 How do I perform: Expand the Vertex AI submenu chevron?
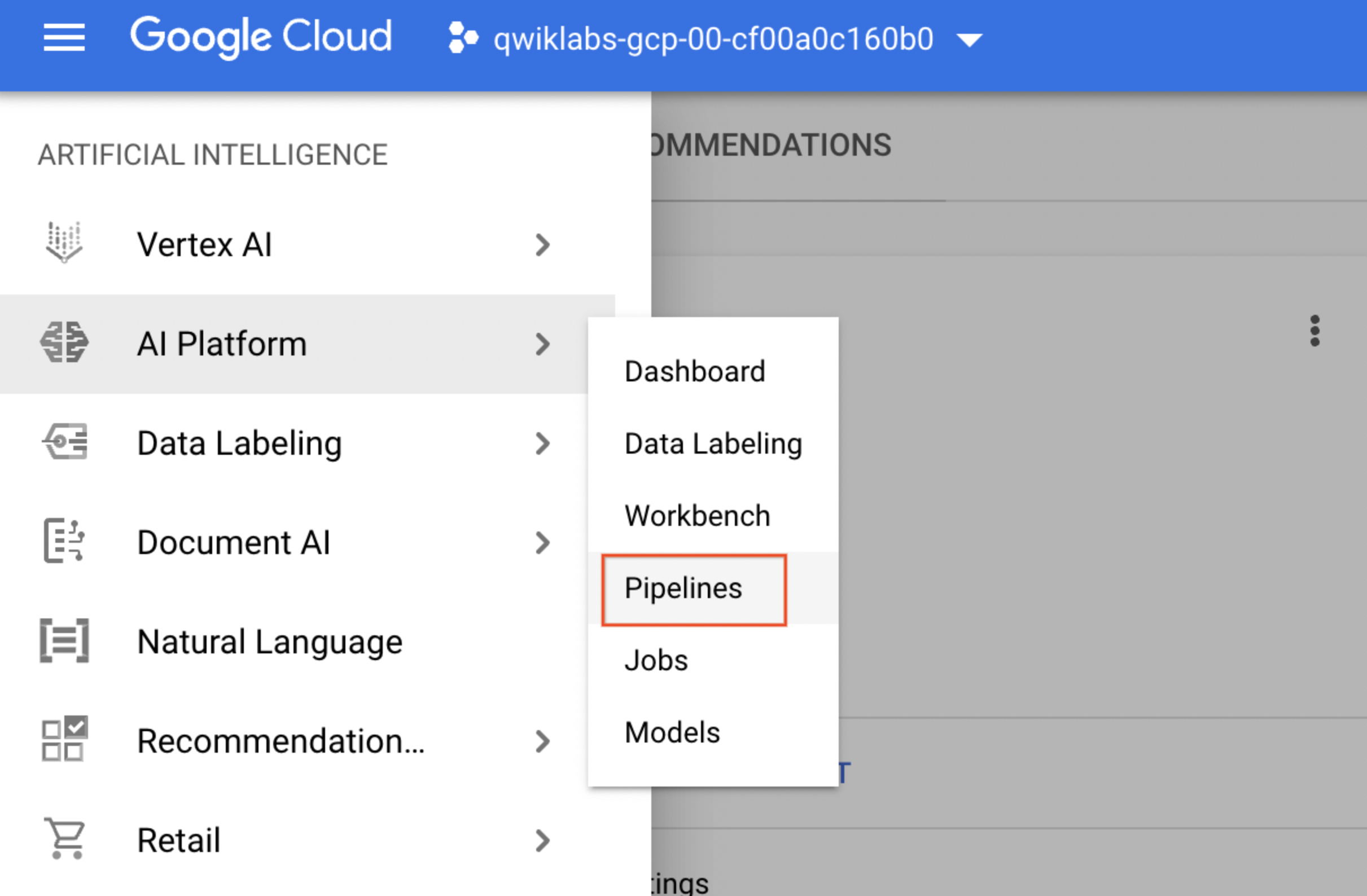543,245
